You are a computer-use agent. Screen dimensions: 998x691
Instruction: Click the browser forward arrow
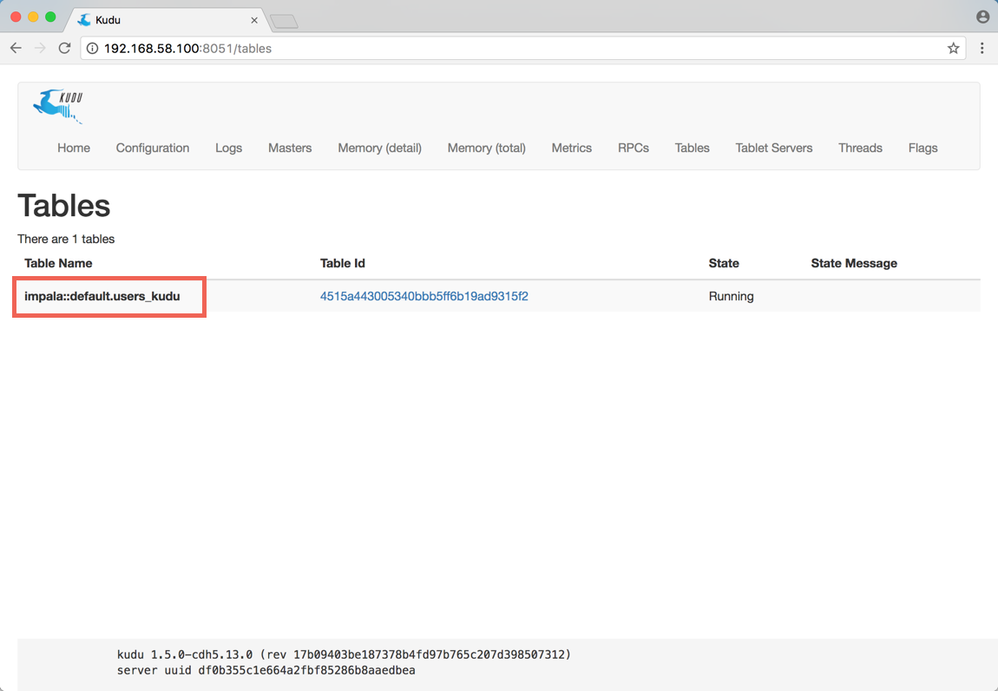pyautogui.click(x=40, y=48)
